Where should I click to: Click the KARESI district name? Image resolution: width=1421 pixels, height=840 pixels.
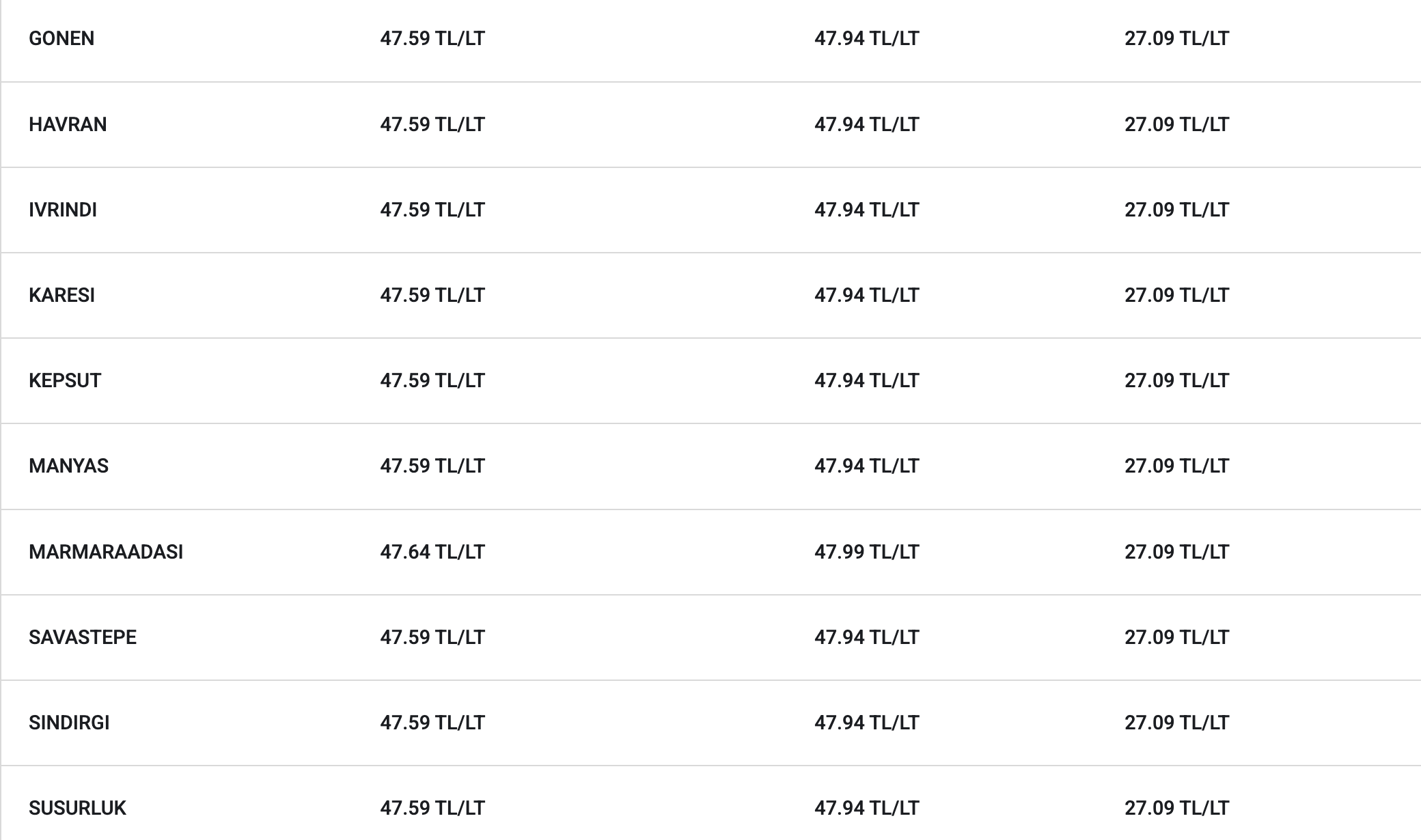tap(61, 295)
